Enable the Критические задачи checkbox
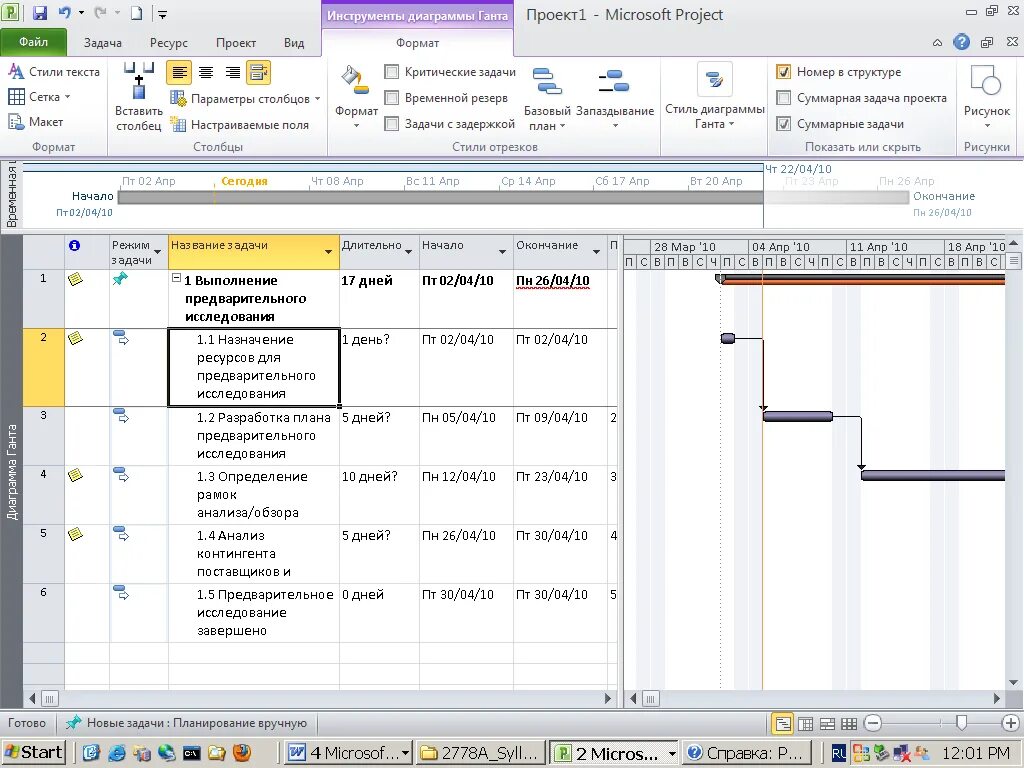Viewport: 1024px width, 768px height. click(x=392, y=72)
